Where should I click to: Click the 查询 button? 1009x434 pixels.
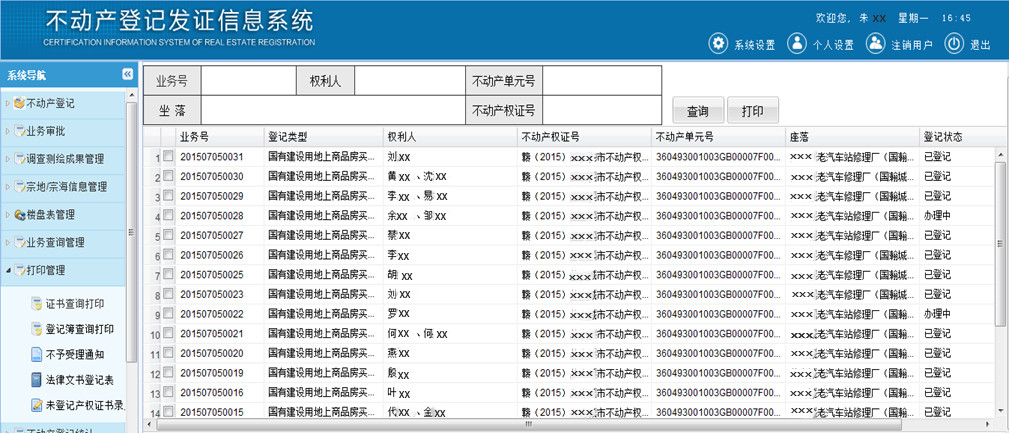pos(697,111)
